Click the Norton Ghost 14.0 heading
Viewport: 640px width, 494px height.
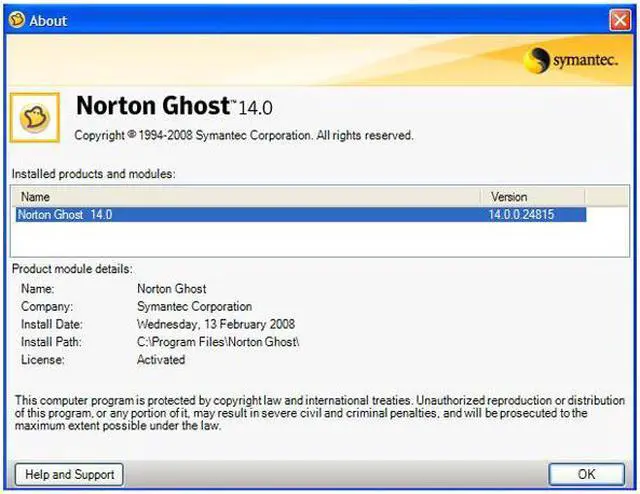(174, 106)
